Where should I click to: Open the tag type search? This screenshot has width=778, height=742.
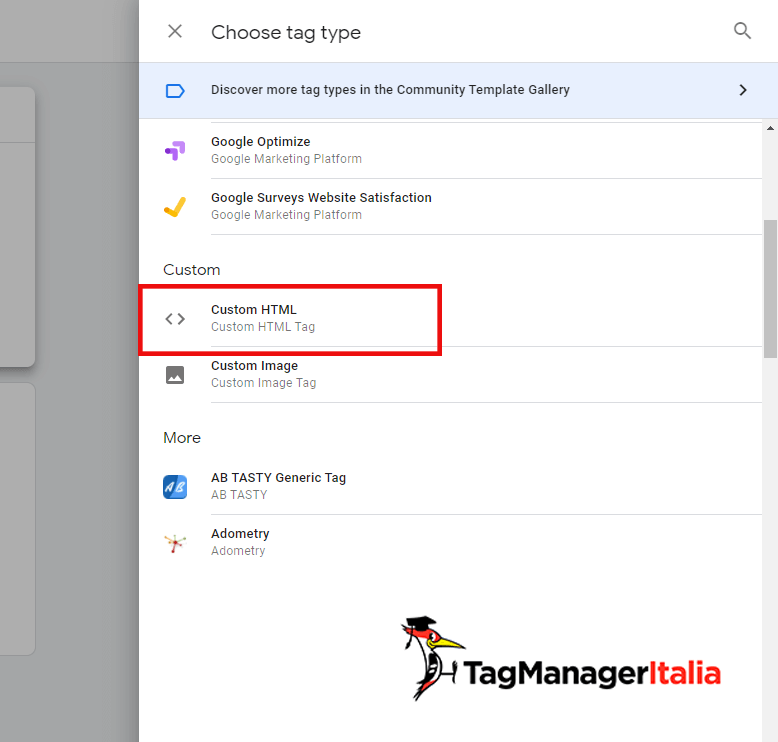(742, 31)
